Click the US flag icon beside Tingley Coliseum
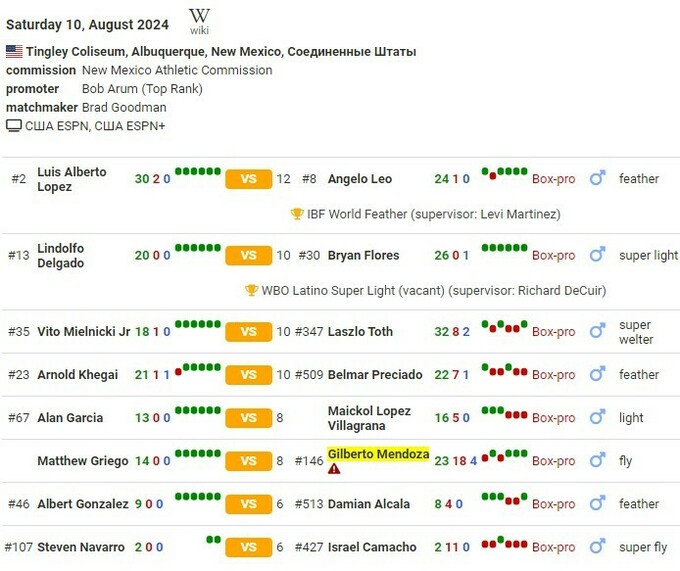This screenshot has width=680, height=571. [14, 51]
